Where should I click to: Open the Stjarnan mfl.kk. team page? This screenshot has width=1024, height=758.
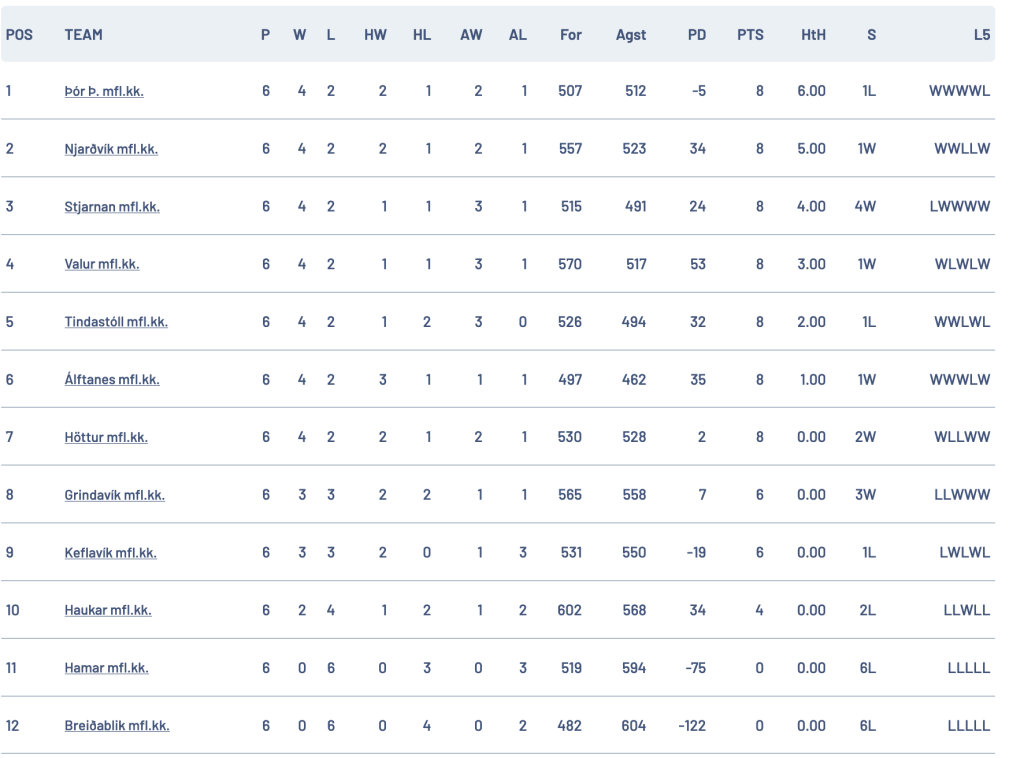coord(112,207)
